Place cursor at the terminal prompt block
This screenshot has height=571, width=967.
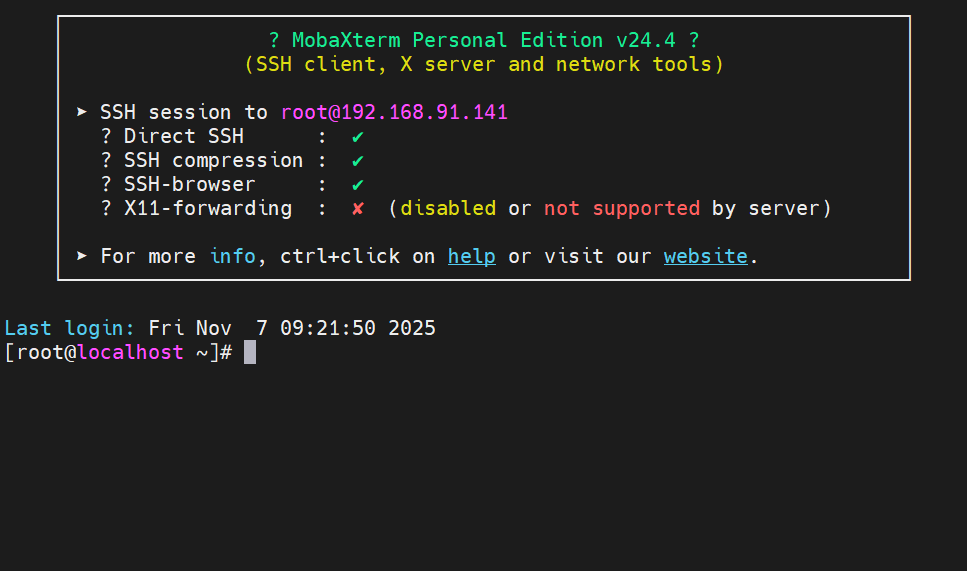(x=250, y=352)
